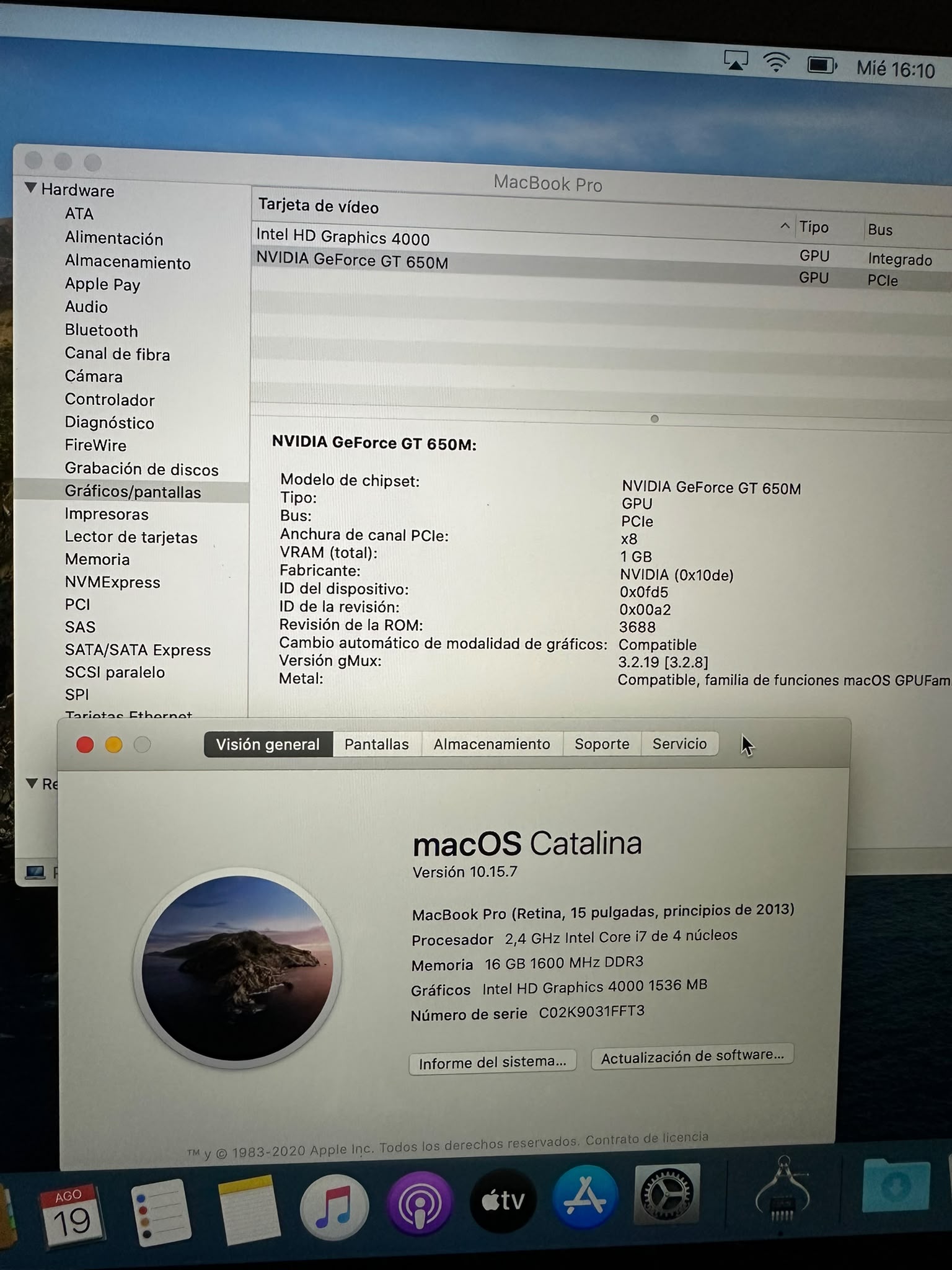Select Apple Pay in the sidebar
Image resolution: width=952 pixels, height=1270 pixels.
[103, 285]
